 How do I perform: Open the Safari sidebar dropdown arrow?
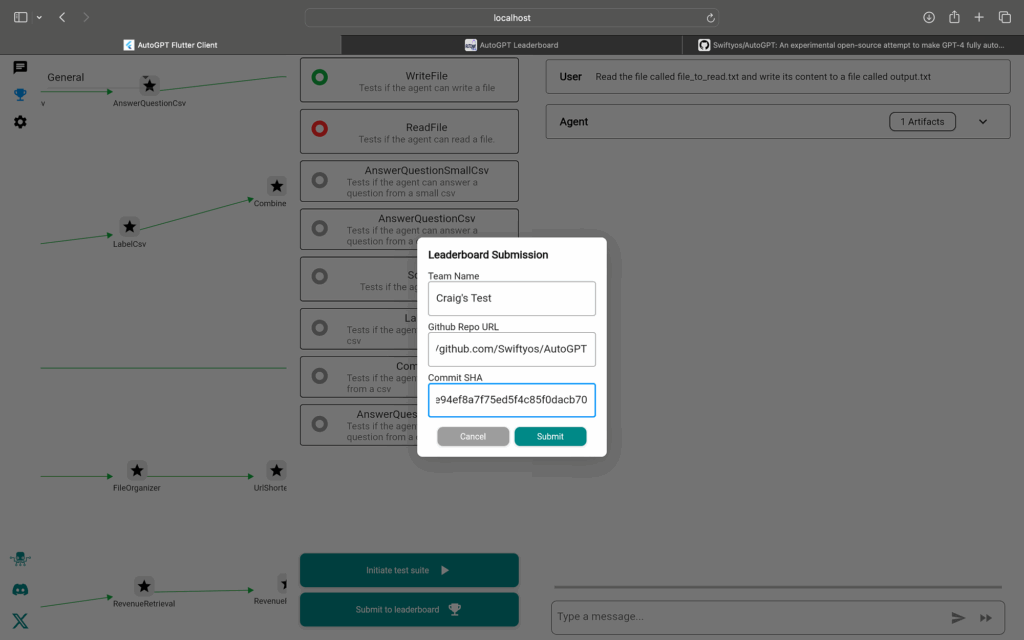click(39, 18)
